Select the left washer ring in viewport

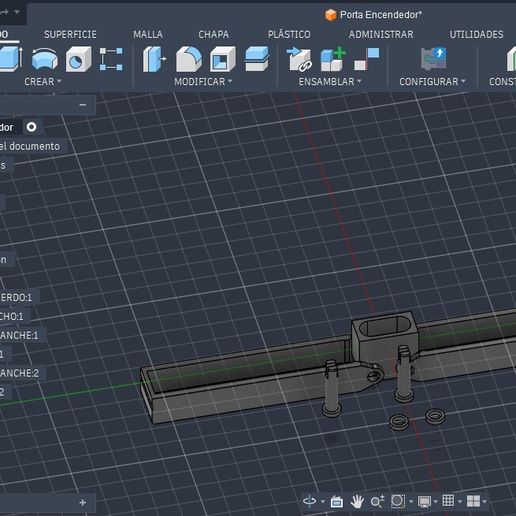click(x=399, y=422)
